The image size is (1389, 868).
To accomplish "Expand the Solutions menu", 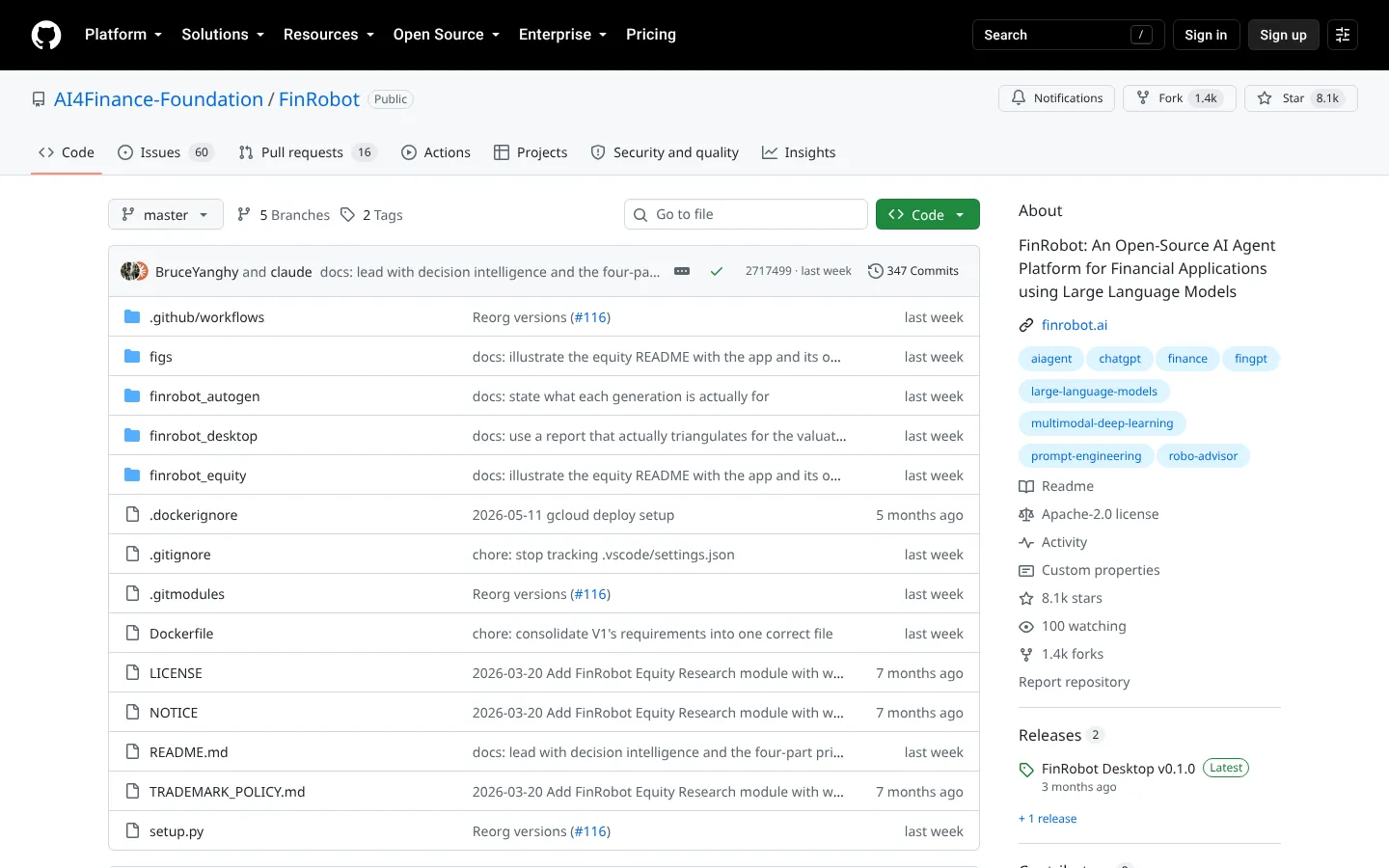I will pyautogui.click(x=223, y=35).
